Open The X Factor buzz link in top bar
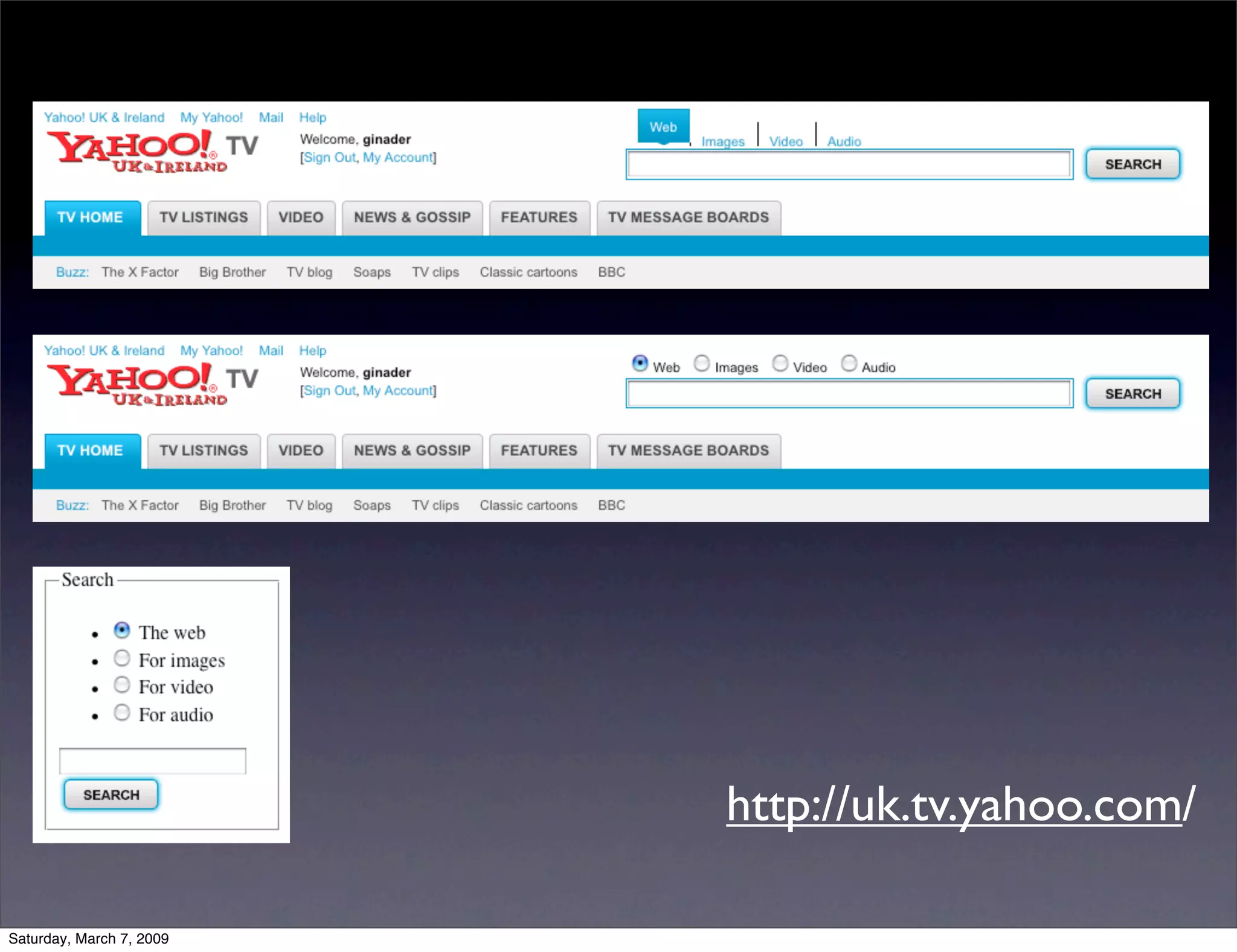Image resolution: width=1237 pixels, height=952 pixels. tap(140, 272)
